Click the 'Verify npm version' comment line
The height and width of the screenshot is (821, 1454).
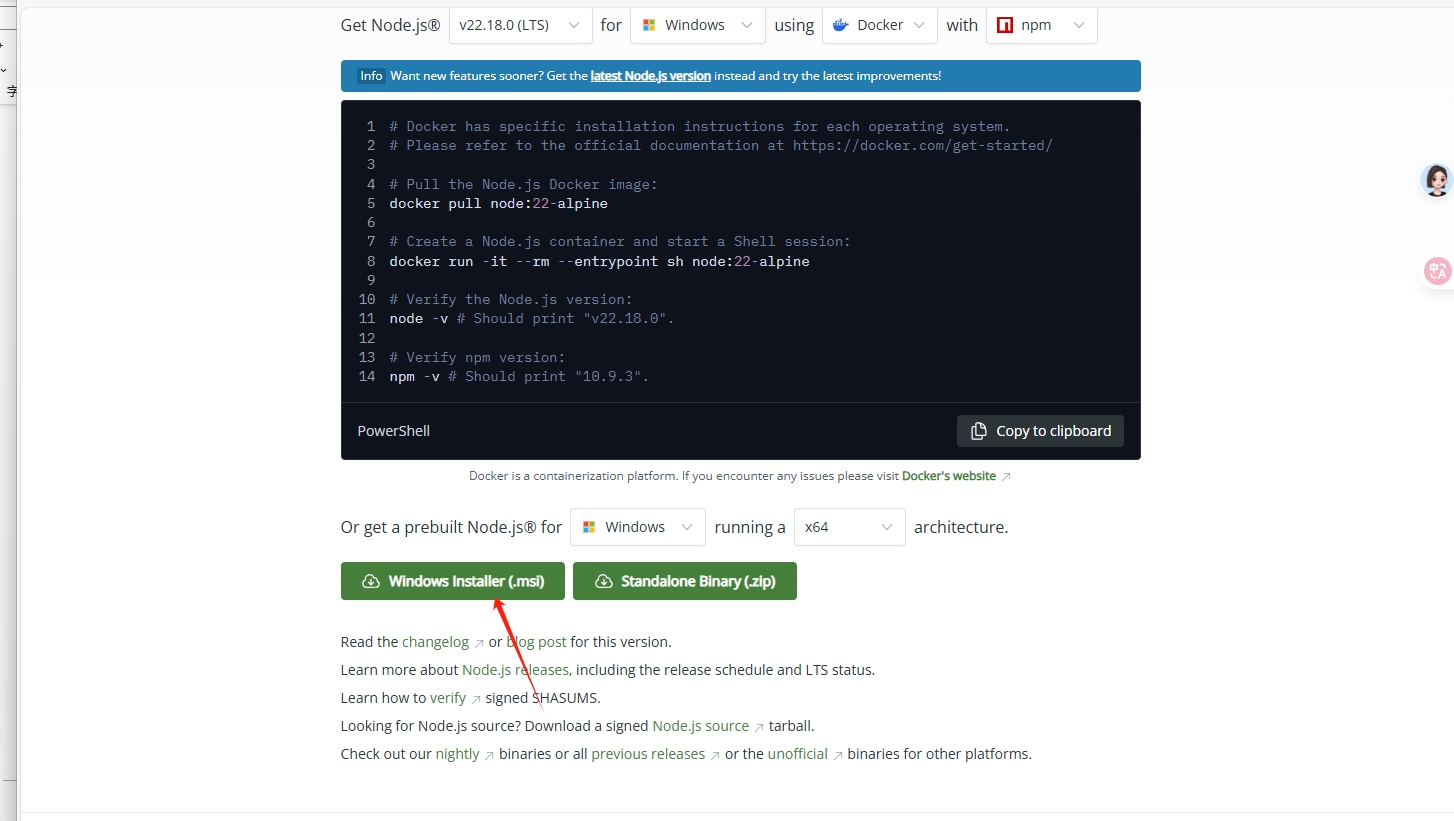click(x=478, y=357)
